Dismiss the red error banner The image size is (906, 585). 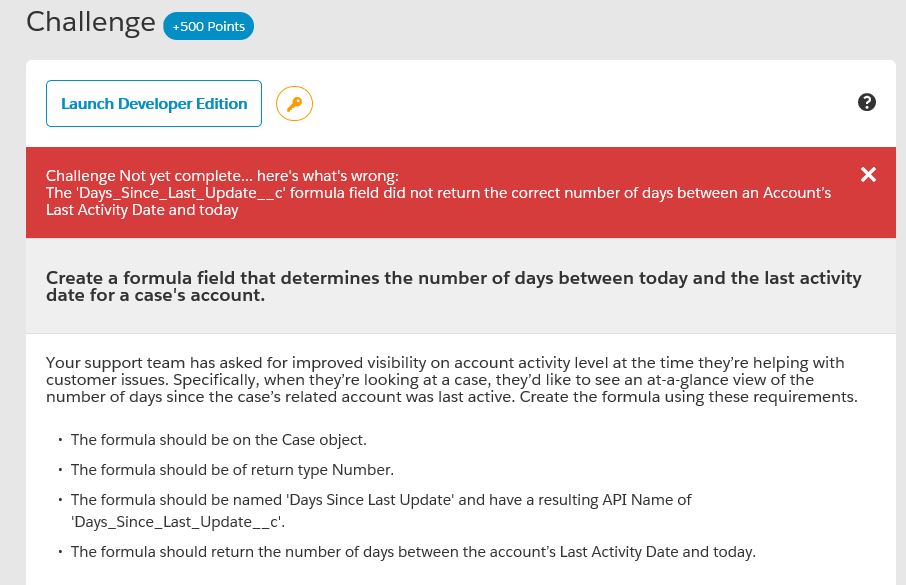868,175
